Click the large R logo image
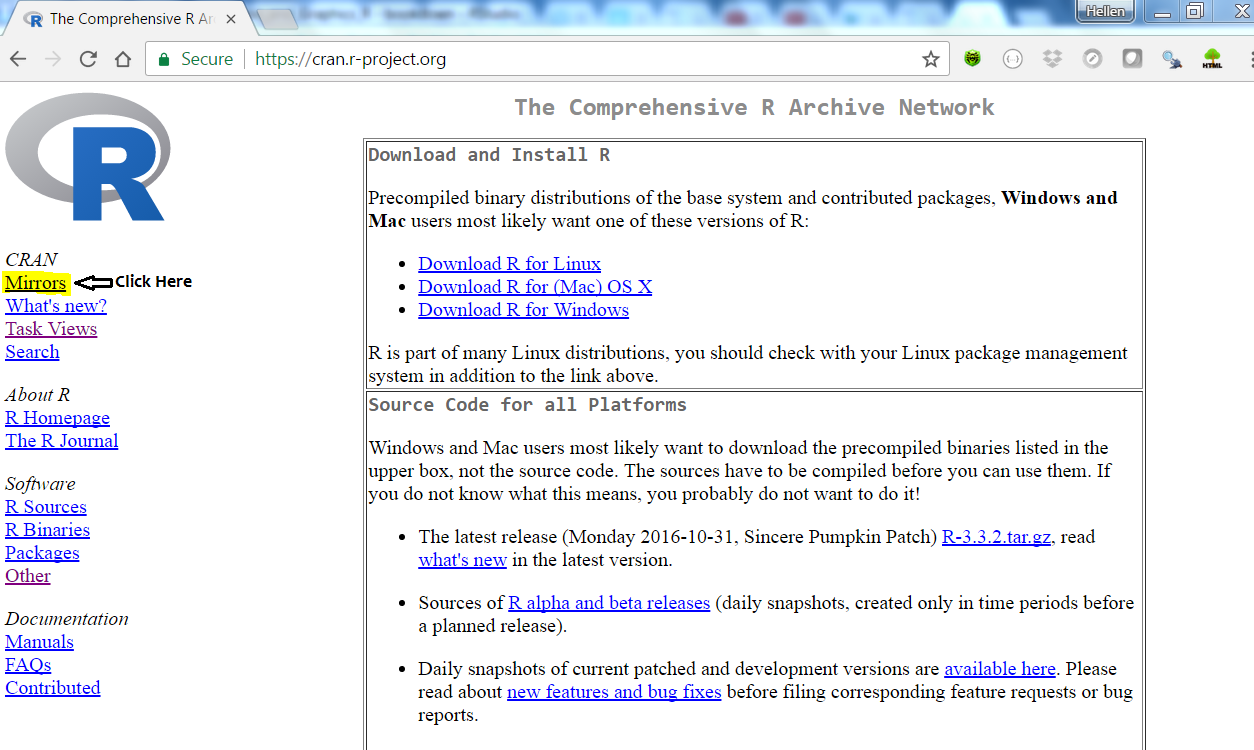Screen dimensions: 1254x750 coord(88,157)
